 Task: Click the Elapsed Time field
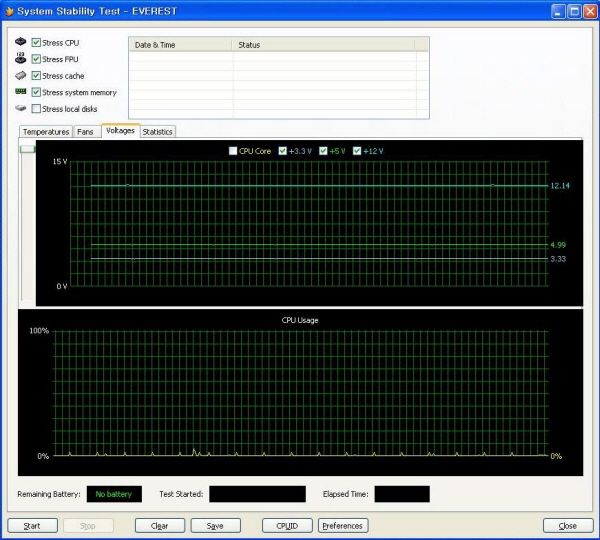[x=402, y=494]
